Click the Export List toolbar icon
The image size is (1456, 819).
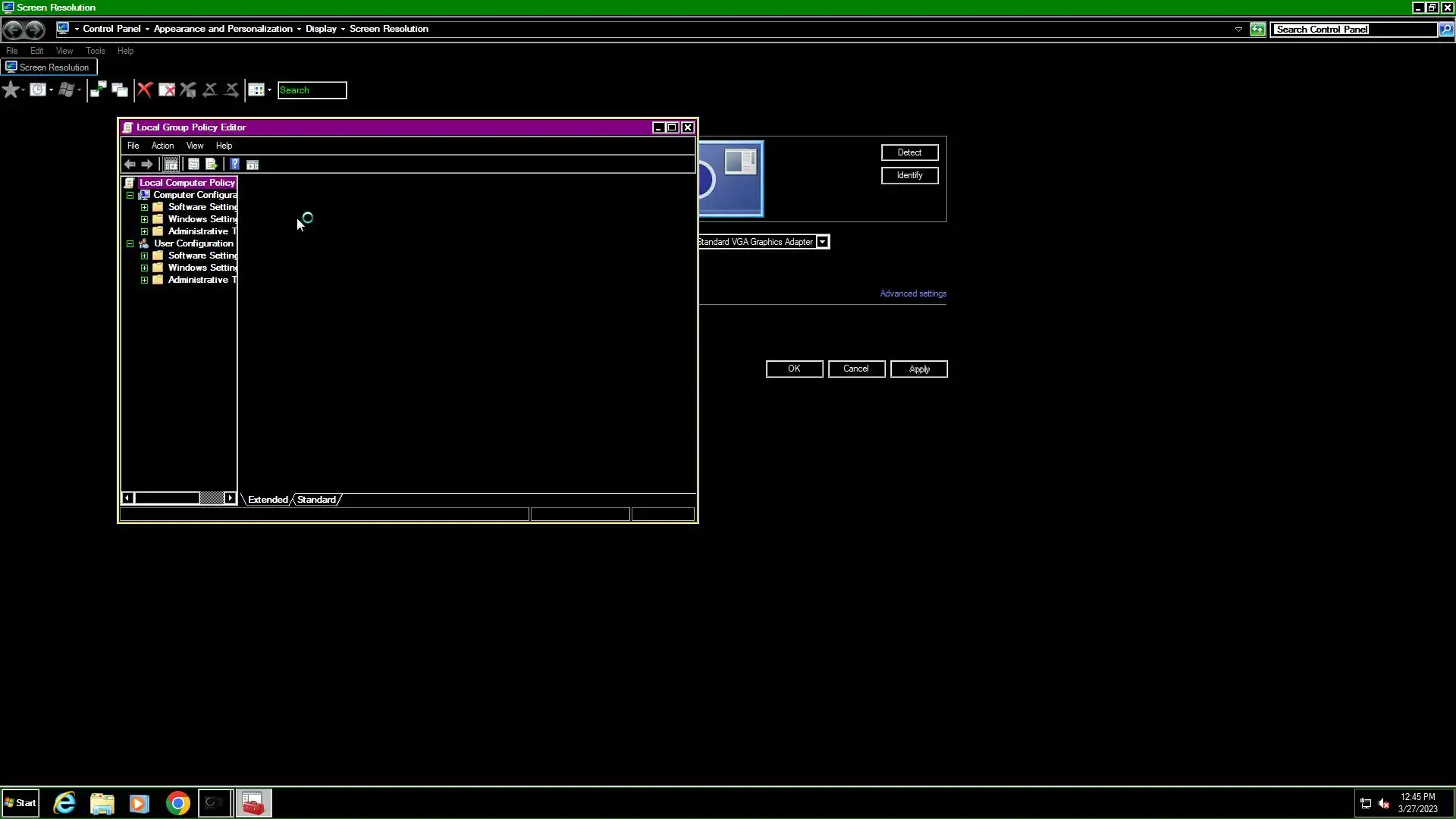point(212,165)
